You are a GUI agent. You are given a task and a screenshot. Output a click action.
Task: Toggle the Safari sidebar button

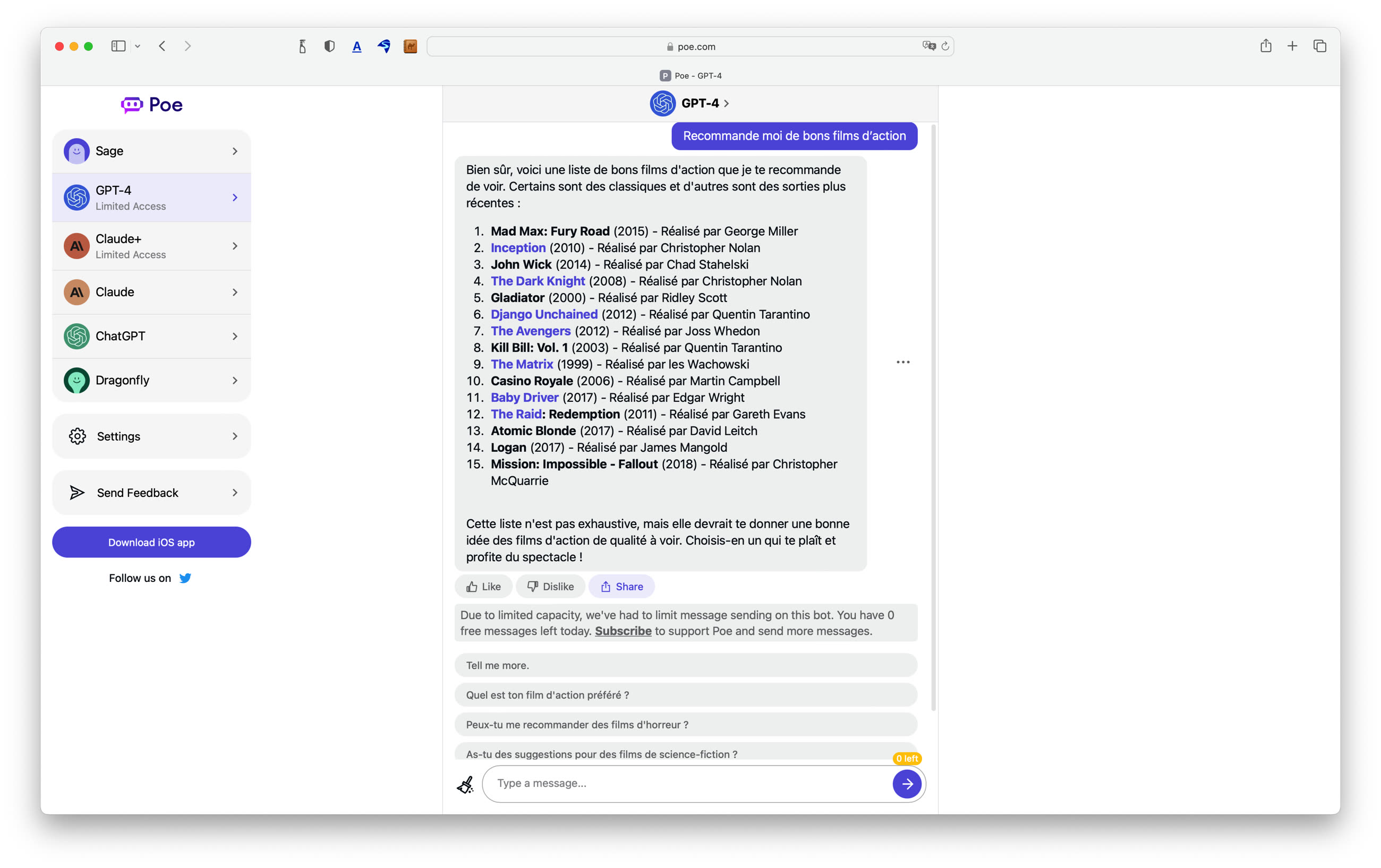click(x=118, y=46)
